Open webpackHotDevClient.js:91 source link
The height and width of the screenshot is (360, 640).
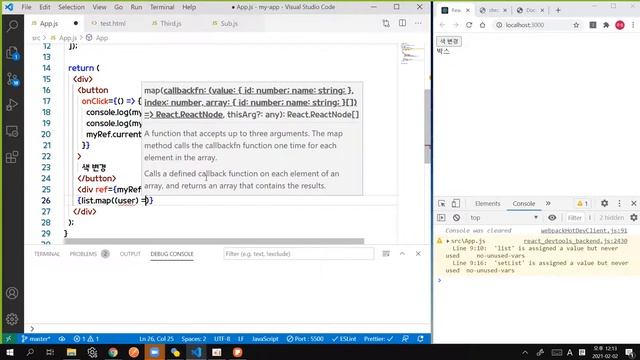(x=584, y=231)
